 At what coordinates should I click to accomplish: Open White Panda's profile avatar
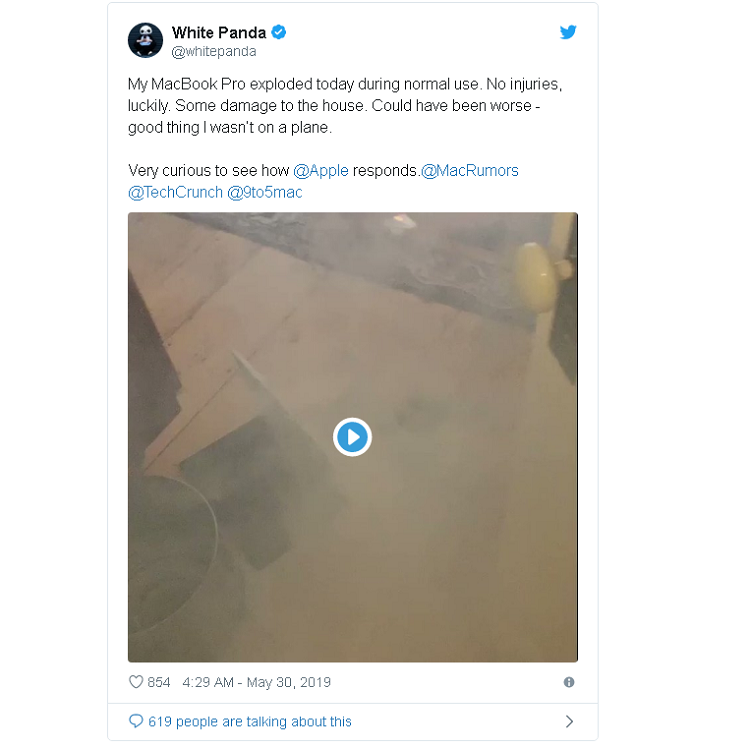(x=145, y=41)
